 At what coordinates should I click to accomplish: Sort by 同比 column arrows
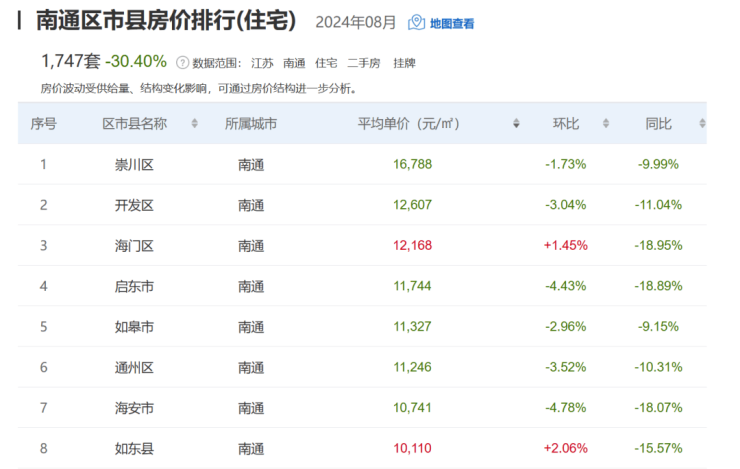702,124
